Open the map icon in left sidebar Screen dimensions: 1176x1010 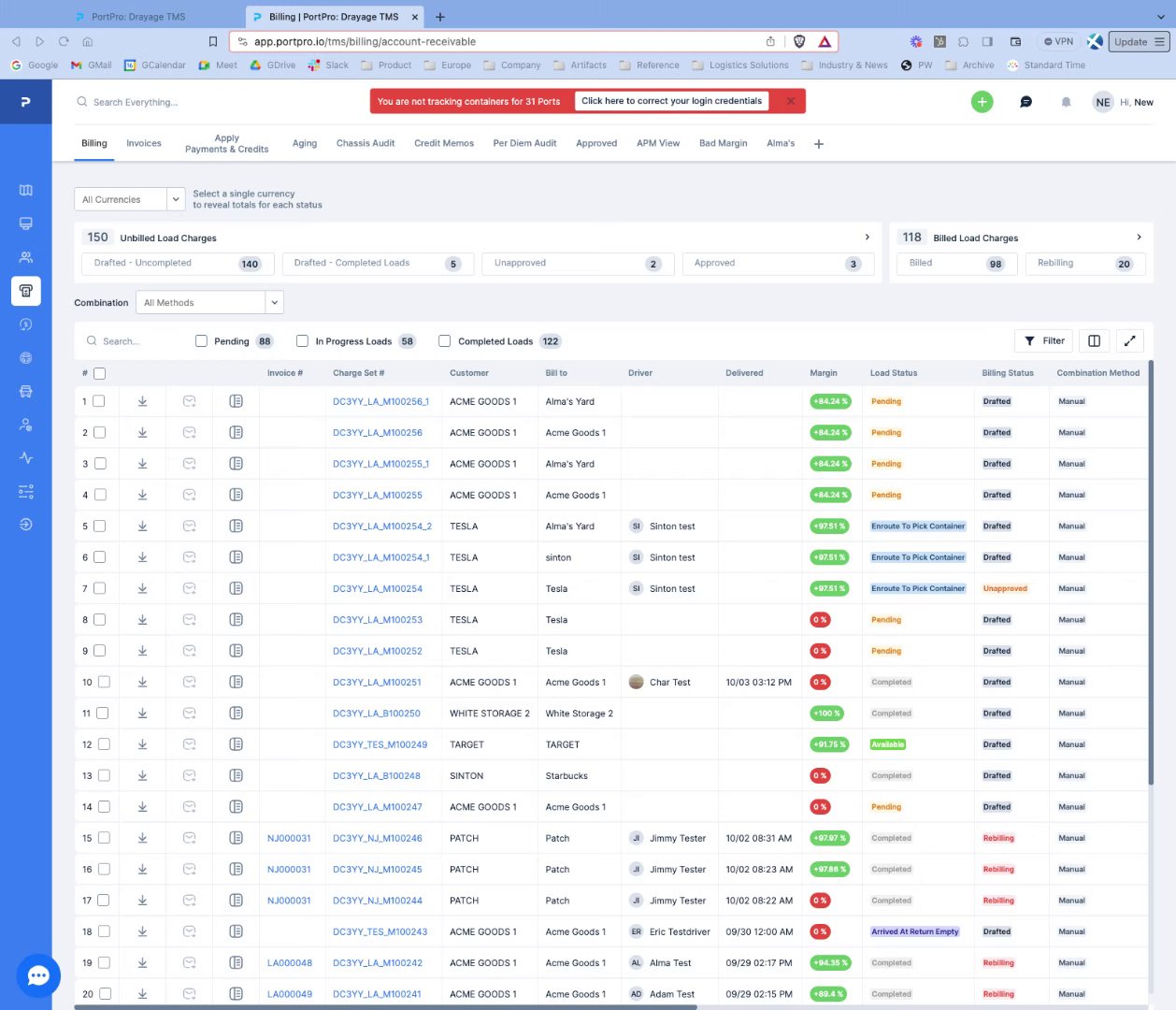(26, 190)
